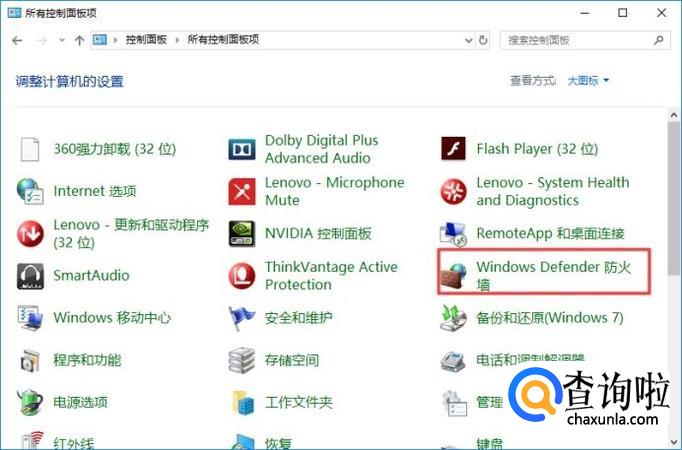The image size is (682, 450).
Task: Open the 大图标 view mode dropdown
Action: (x=588, y=80)
